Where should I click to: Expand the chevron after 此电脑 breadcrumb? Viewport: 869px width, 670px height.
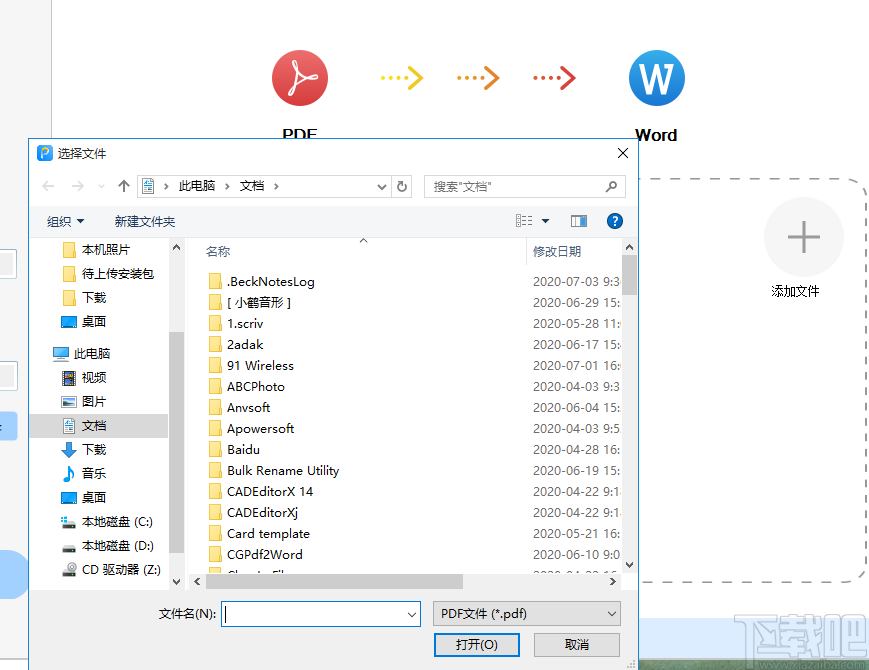pyautogui.click(x=227, y=186)
